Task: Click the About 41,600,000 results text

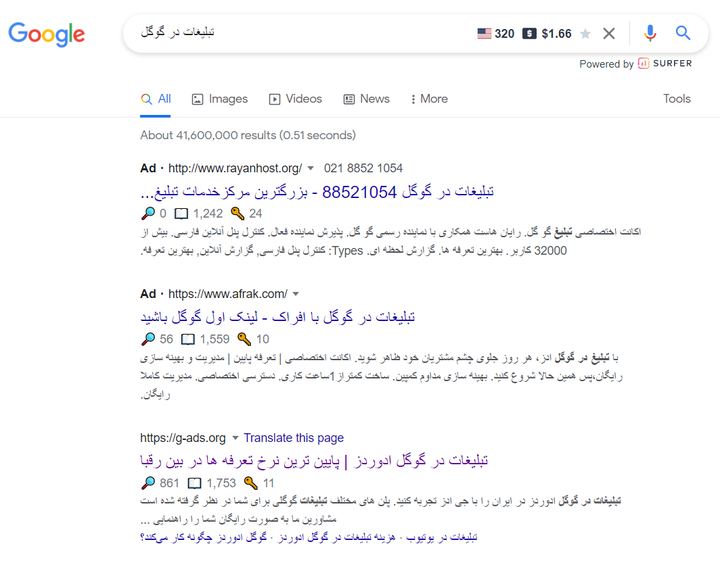Action: (248, 135)
